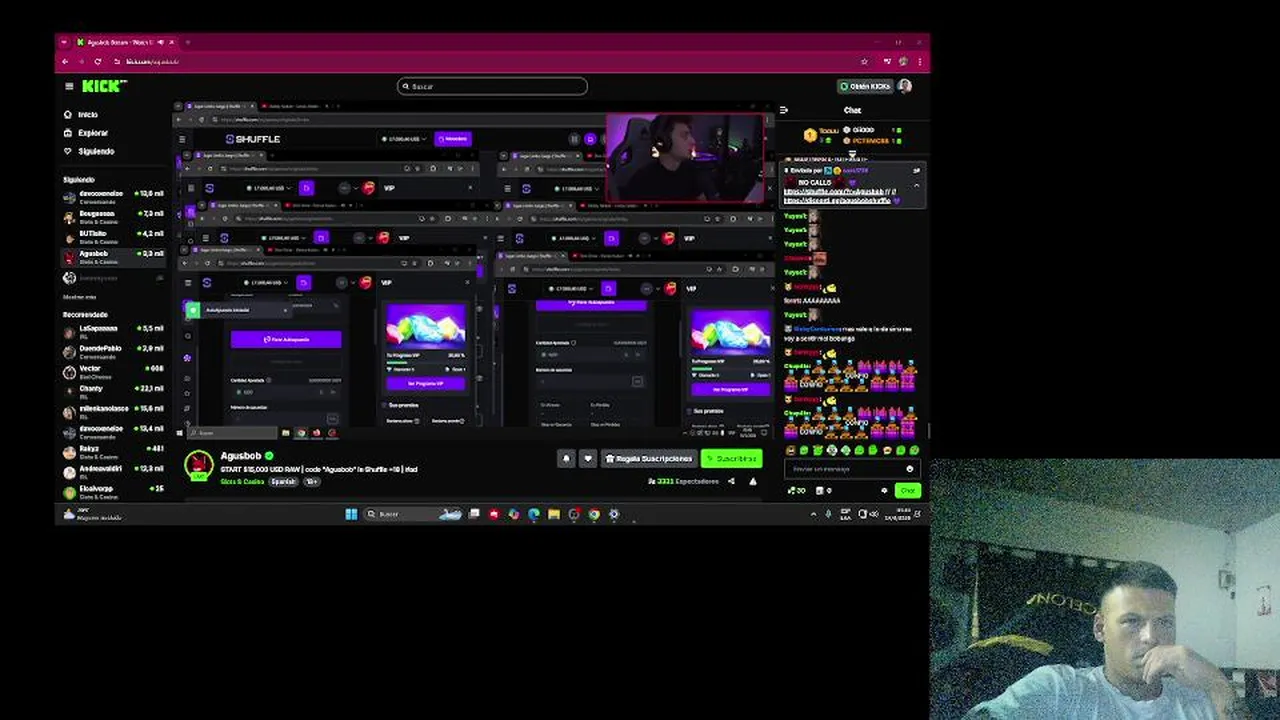Open Agusbob channel avatar below the video
1280x720 pixels.
pos(198,465)
